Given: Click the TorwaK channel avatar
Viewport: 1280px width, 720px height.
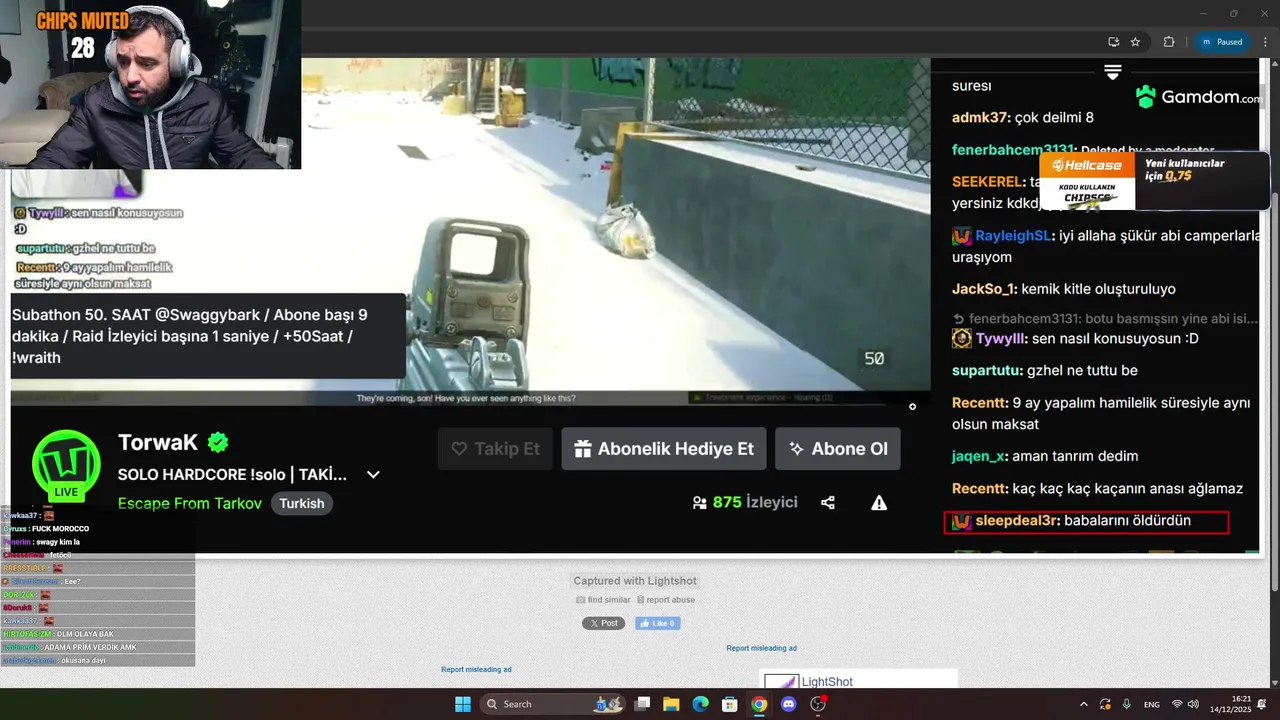Looking at the screenshot, I should (66, 465).
